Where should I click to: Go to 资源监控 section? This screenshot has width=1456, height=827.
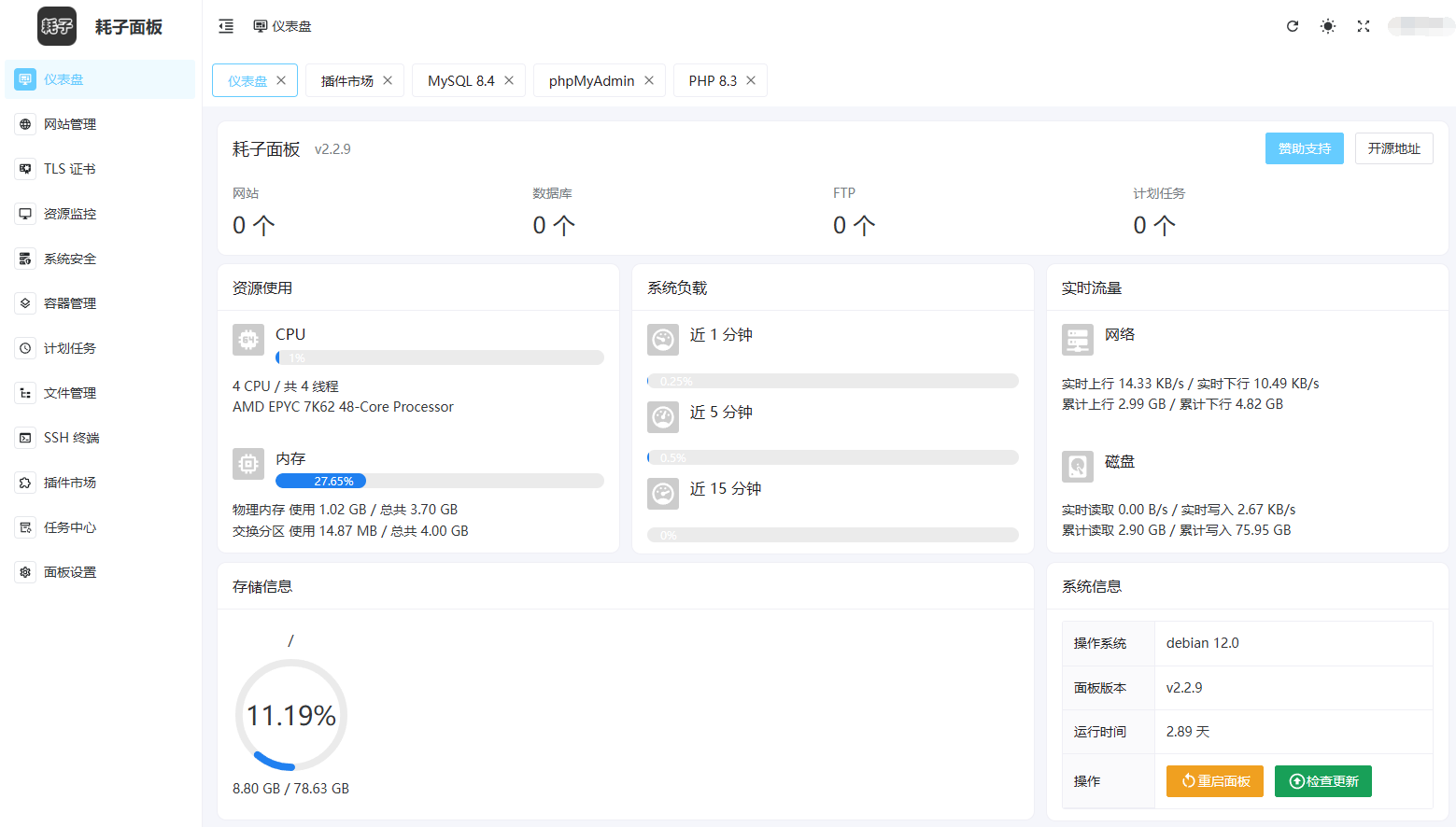[70, 214]
